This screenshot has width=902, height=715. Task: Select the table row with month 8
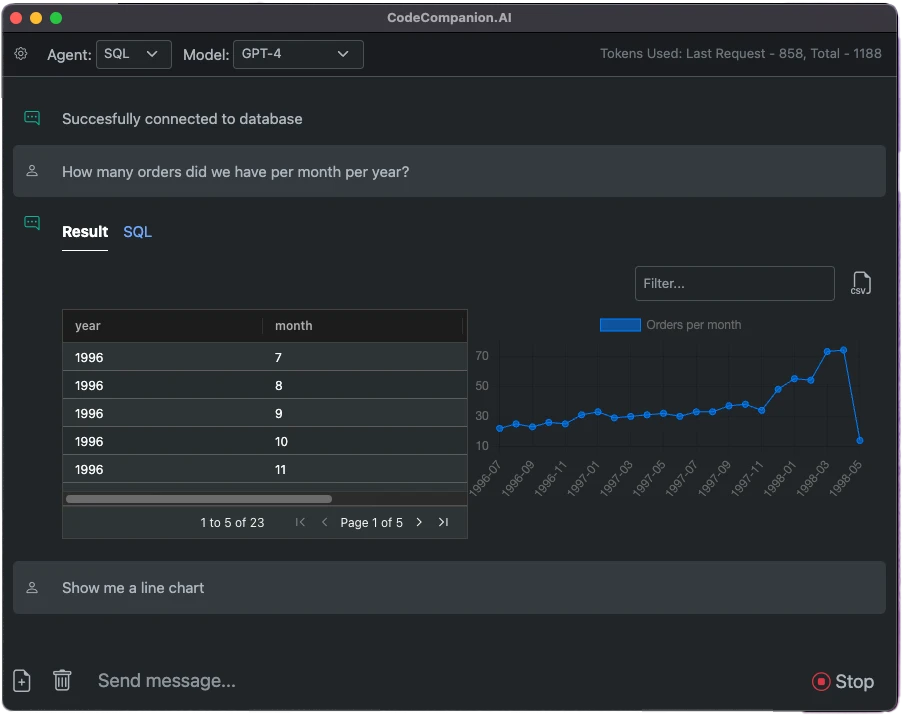coord(265,385)
